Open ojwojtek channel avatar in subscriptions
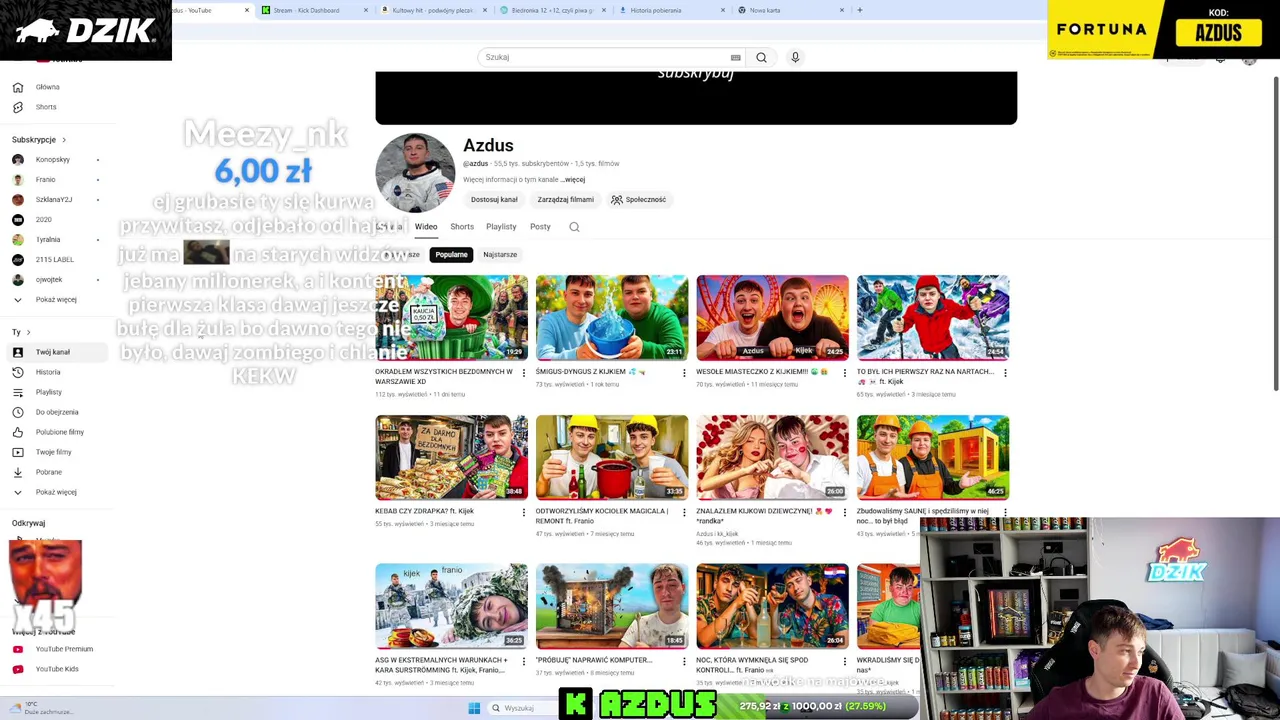The width and height of the screenshot is (1280, 720). (17, 280)
